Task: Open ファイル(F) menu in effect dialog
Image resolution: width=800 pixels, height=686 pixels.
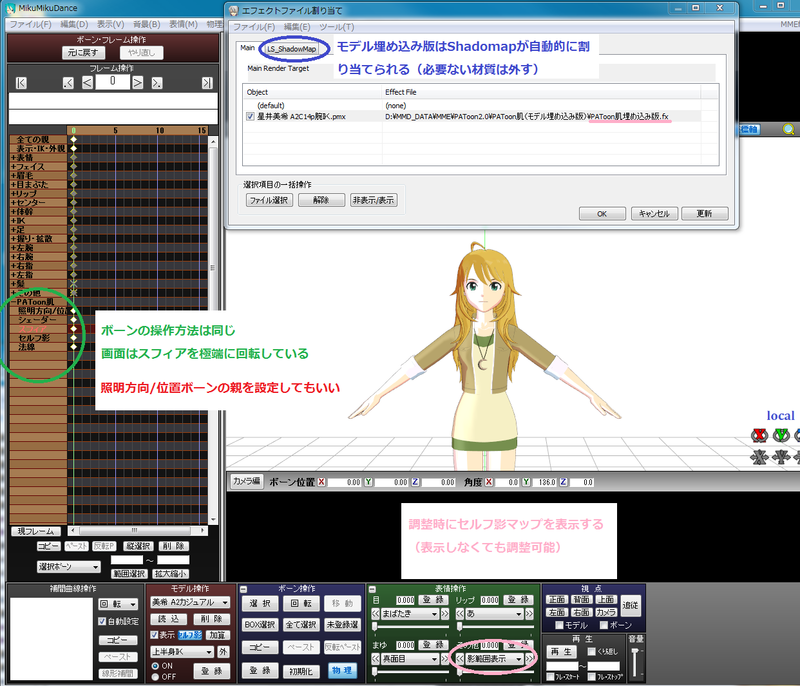Action: pyautogui.click(x=254, y=27)
